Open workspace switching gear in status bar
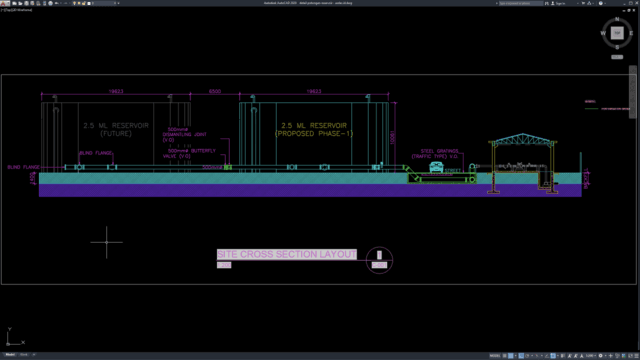 [600, 356]
